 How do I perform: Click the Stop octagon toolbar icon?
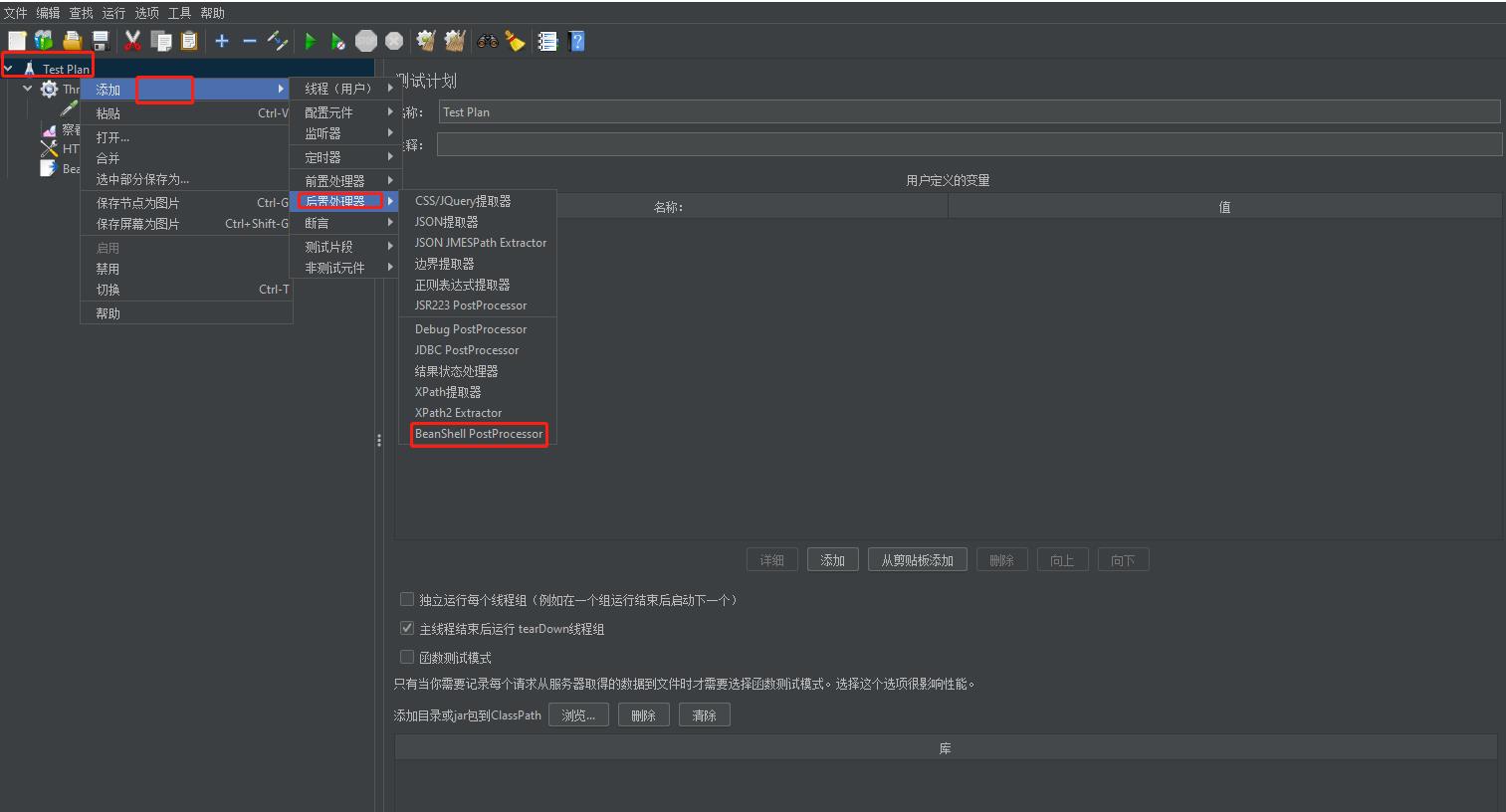pos(366,41)
